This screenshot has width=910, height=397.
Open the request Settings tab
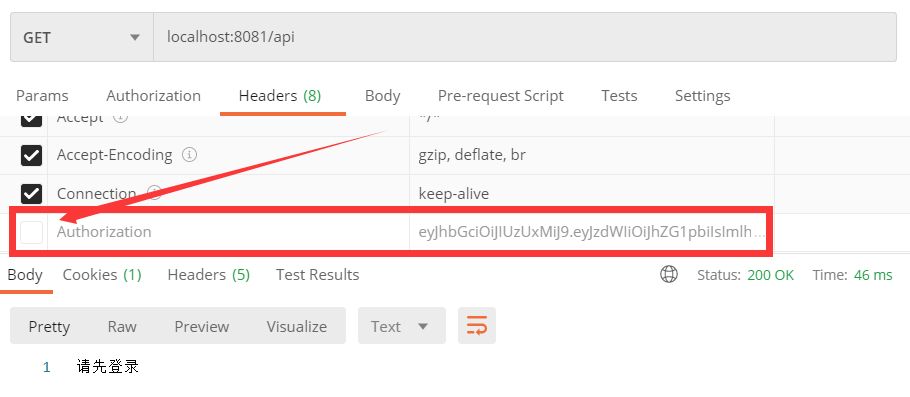pyautogui.click(x=702, y=96)
